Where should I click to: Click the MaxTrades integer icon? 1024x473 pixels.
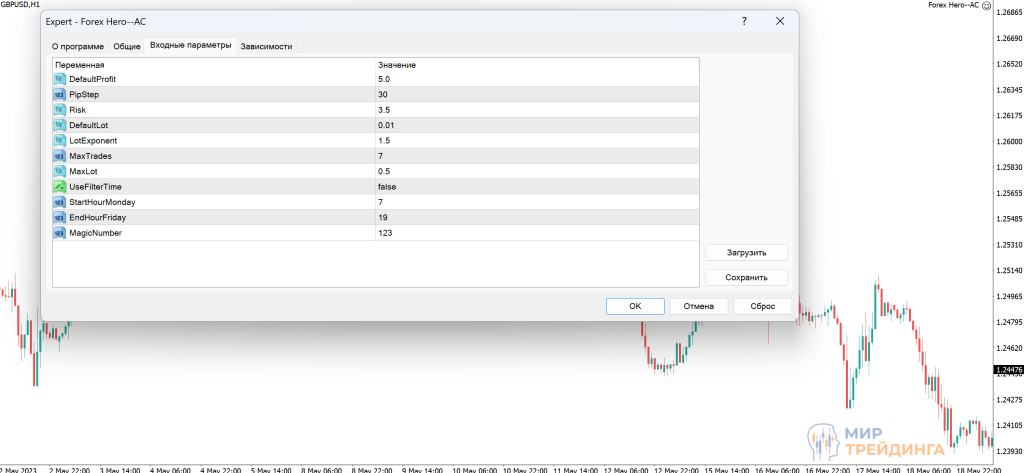[60, 156]
